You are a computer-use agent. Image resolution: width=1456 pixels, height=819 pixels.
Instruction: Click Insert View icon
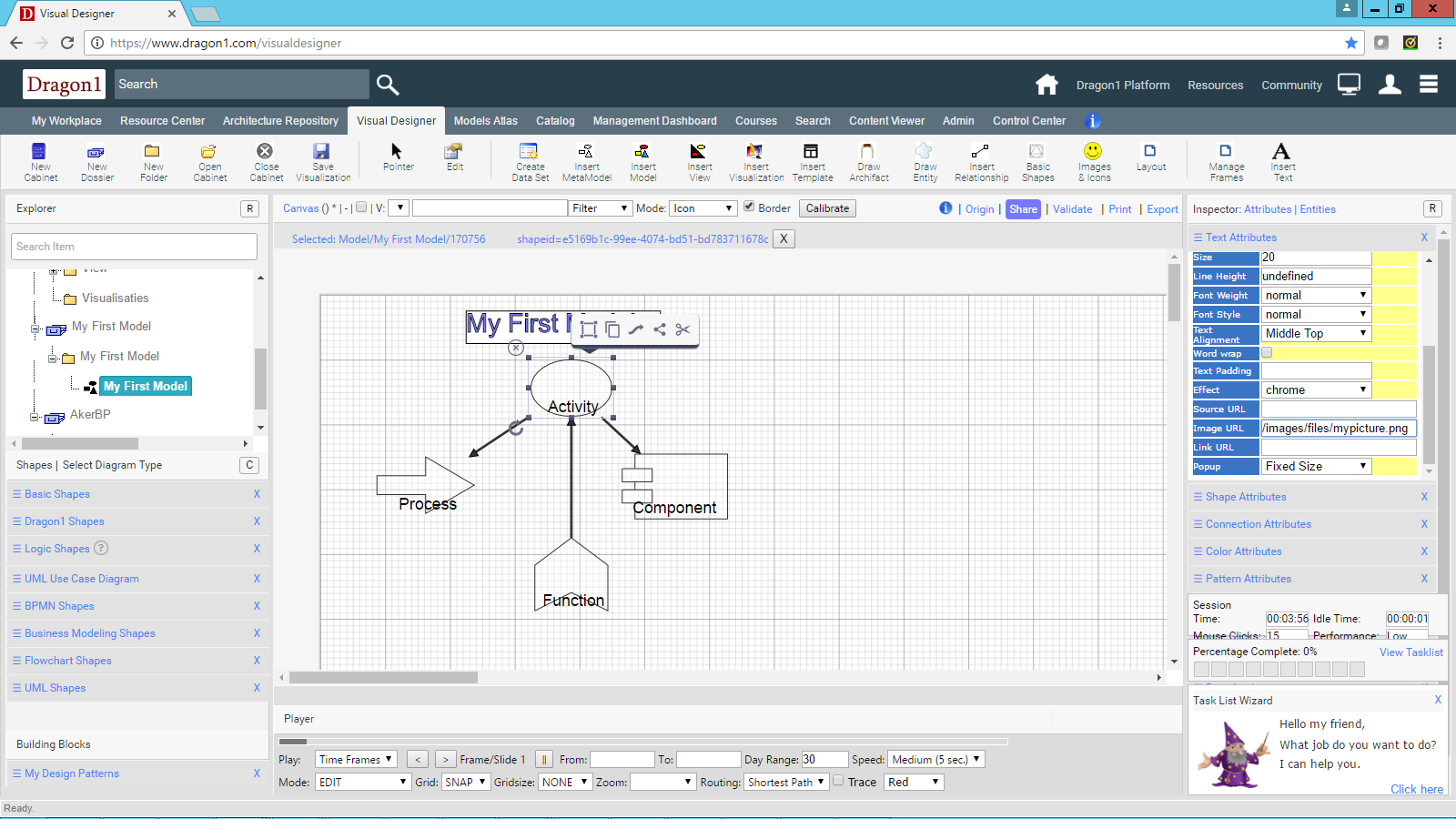point(698,151)
